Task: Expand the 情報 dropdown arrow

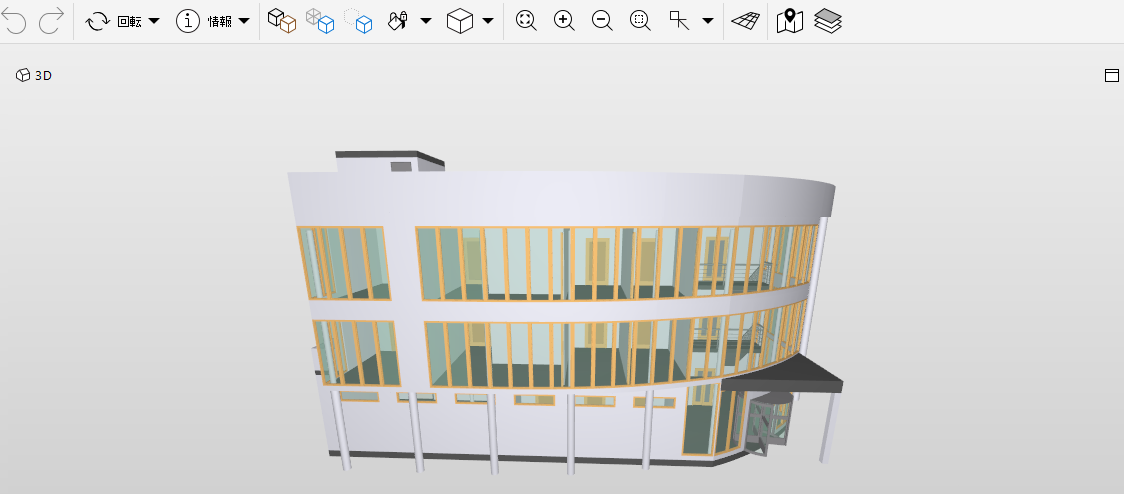Action: (244, 22)
